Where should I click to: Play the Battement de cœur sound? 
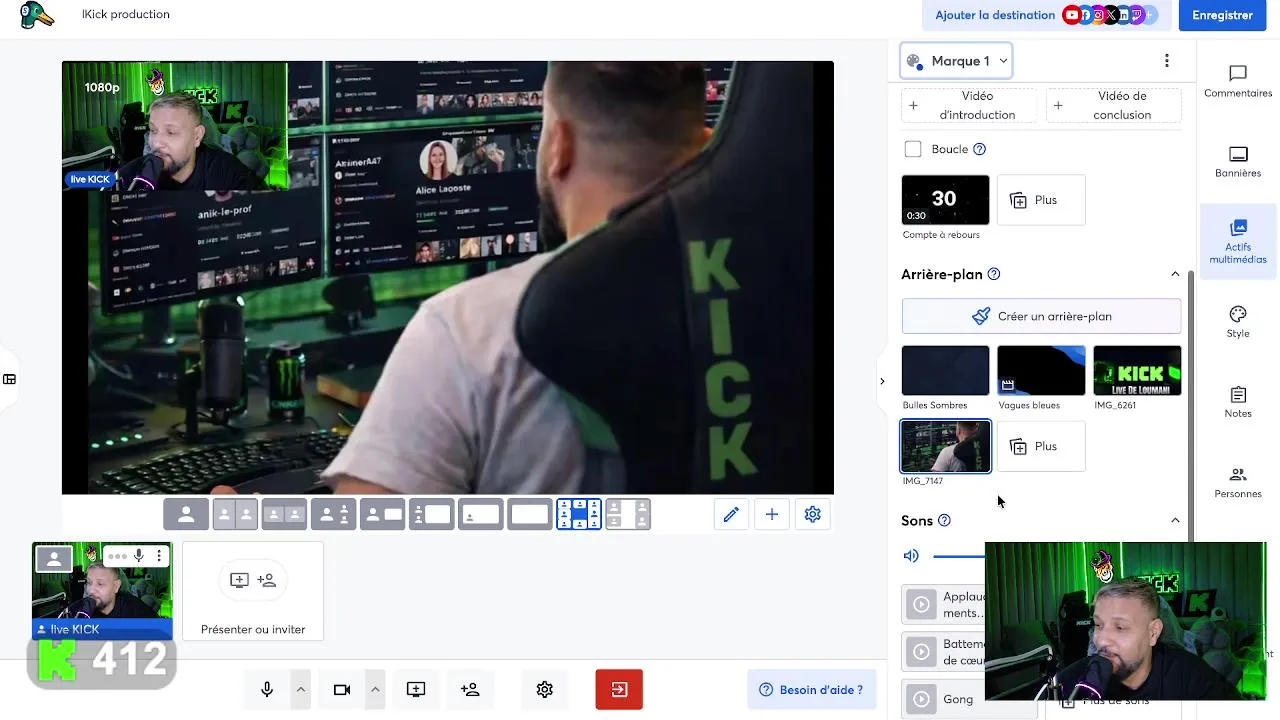coord(921,652)
